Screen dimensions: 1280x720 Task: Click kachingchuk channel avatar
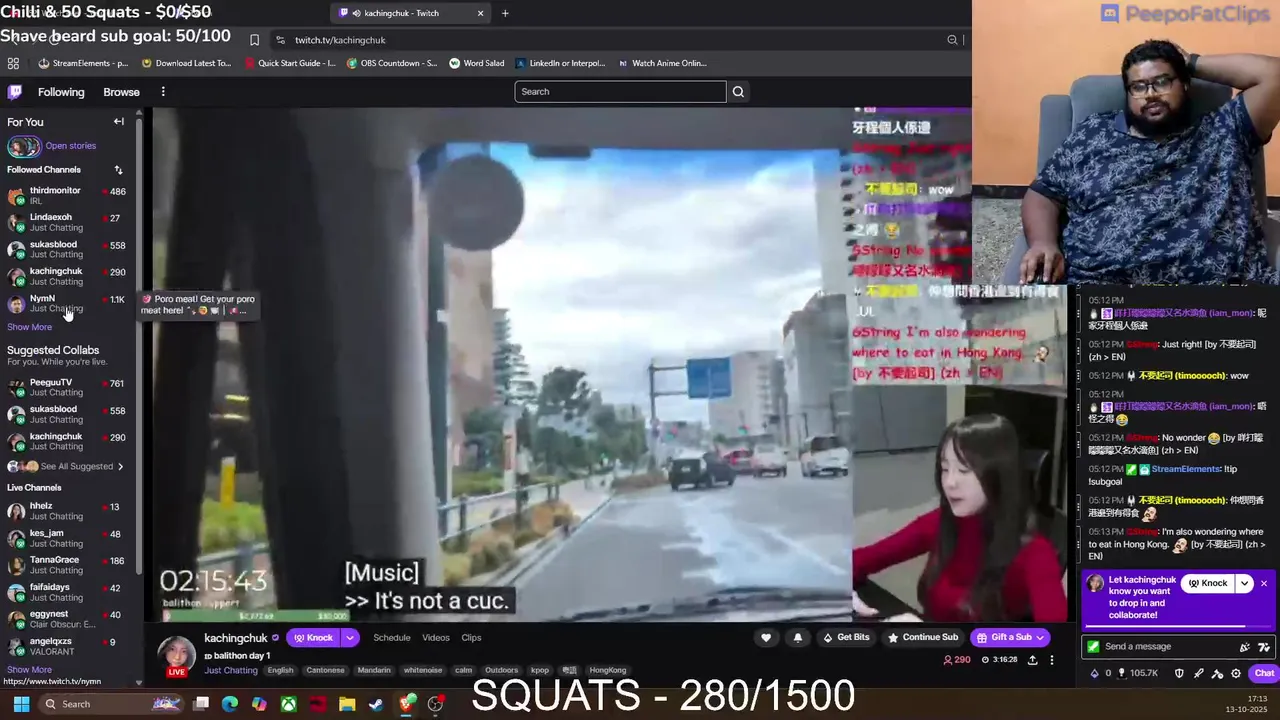pos(177,653)
